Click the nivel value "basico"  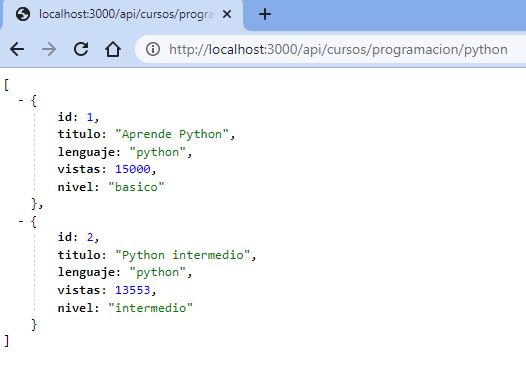pyautogui.click(x=137, y=186)
